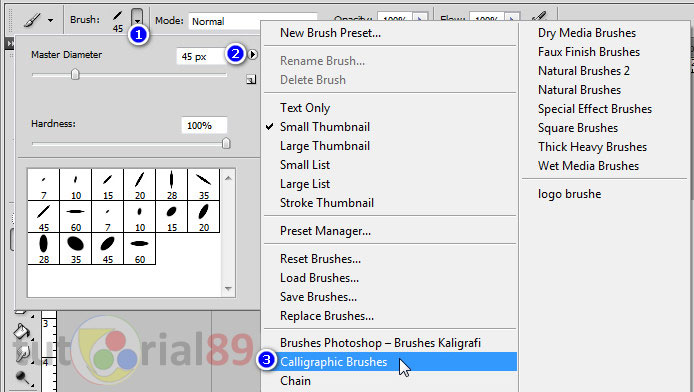Switch view to Stroke Thumbnail
694x392 pixels.
pos(327,203)
